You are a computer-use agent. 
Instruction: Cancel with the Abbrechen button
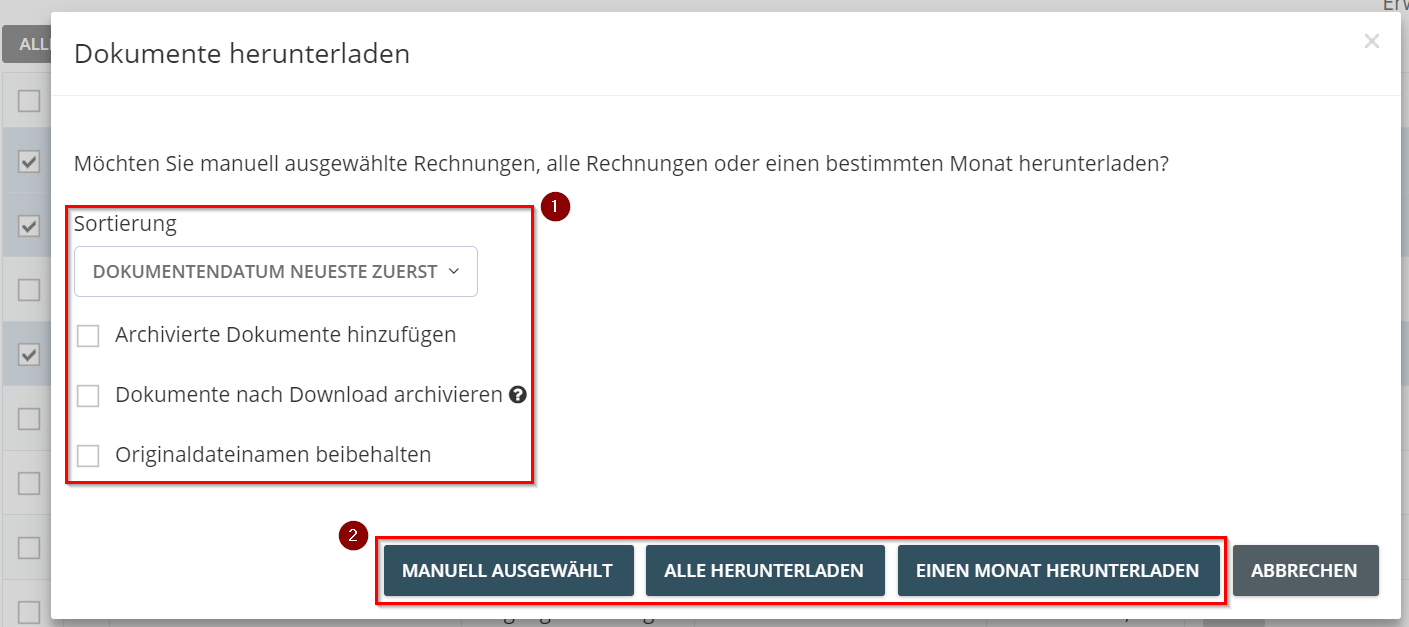[1305, 570]
